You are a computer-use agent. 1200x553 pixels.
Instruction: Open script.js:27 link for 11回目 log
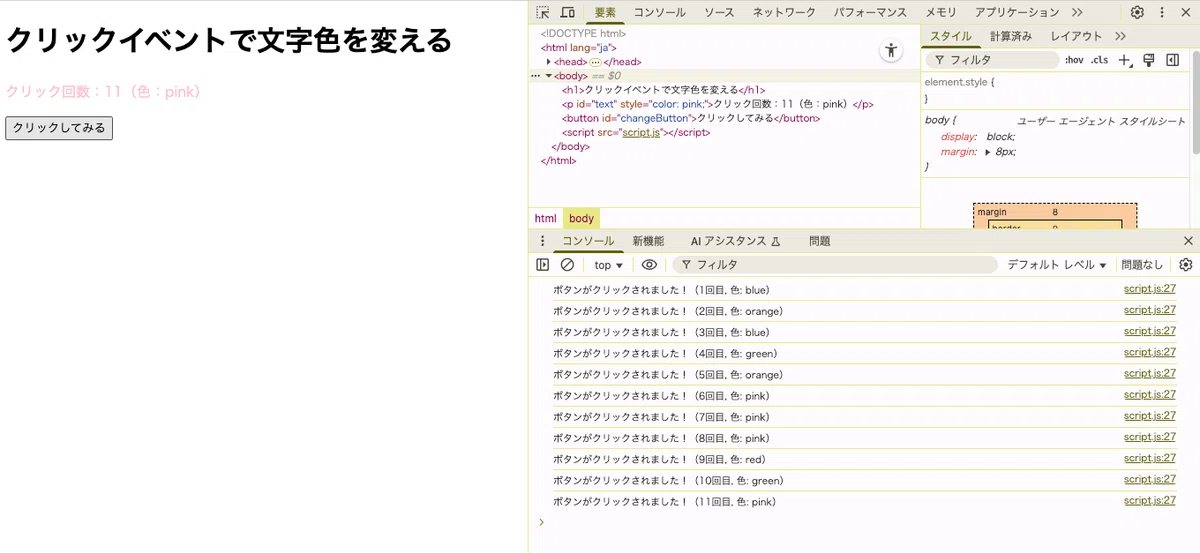(1149, 501)
